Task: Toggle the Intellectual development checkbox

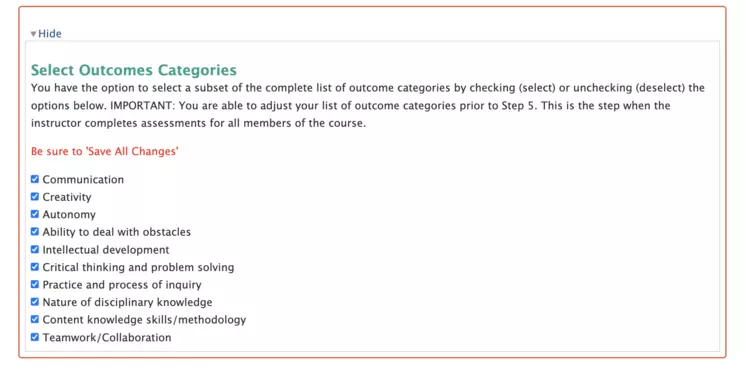Action: [x=35, y=250]
